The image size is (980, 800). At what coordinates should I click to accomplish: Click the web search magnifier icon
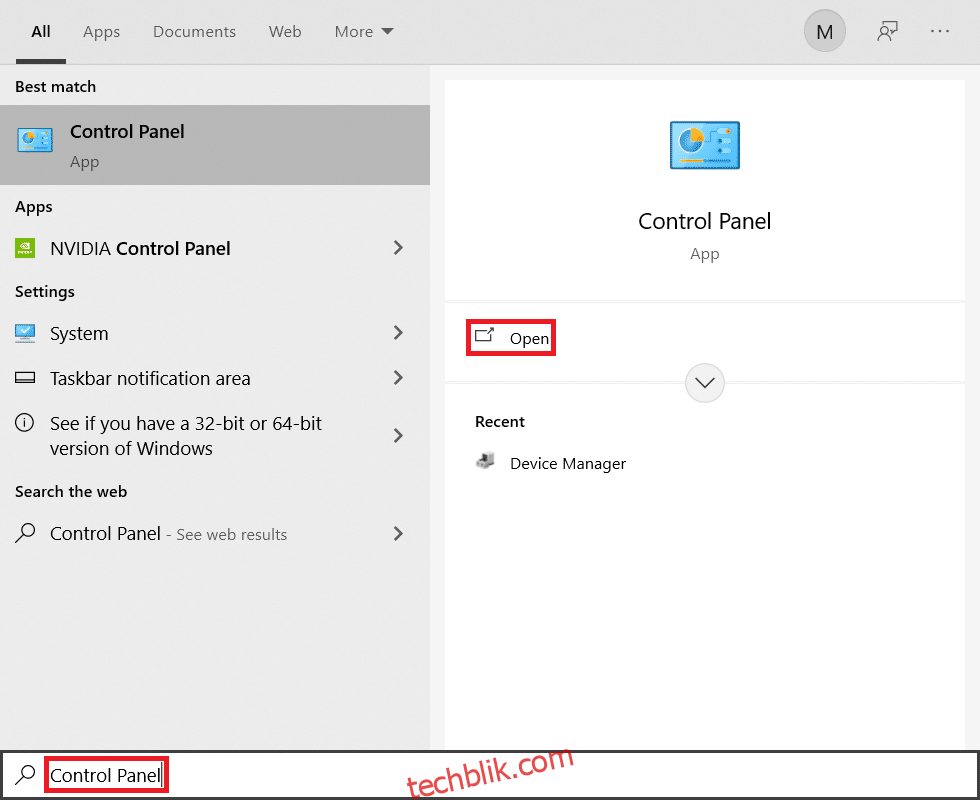point(25,532)
